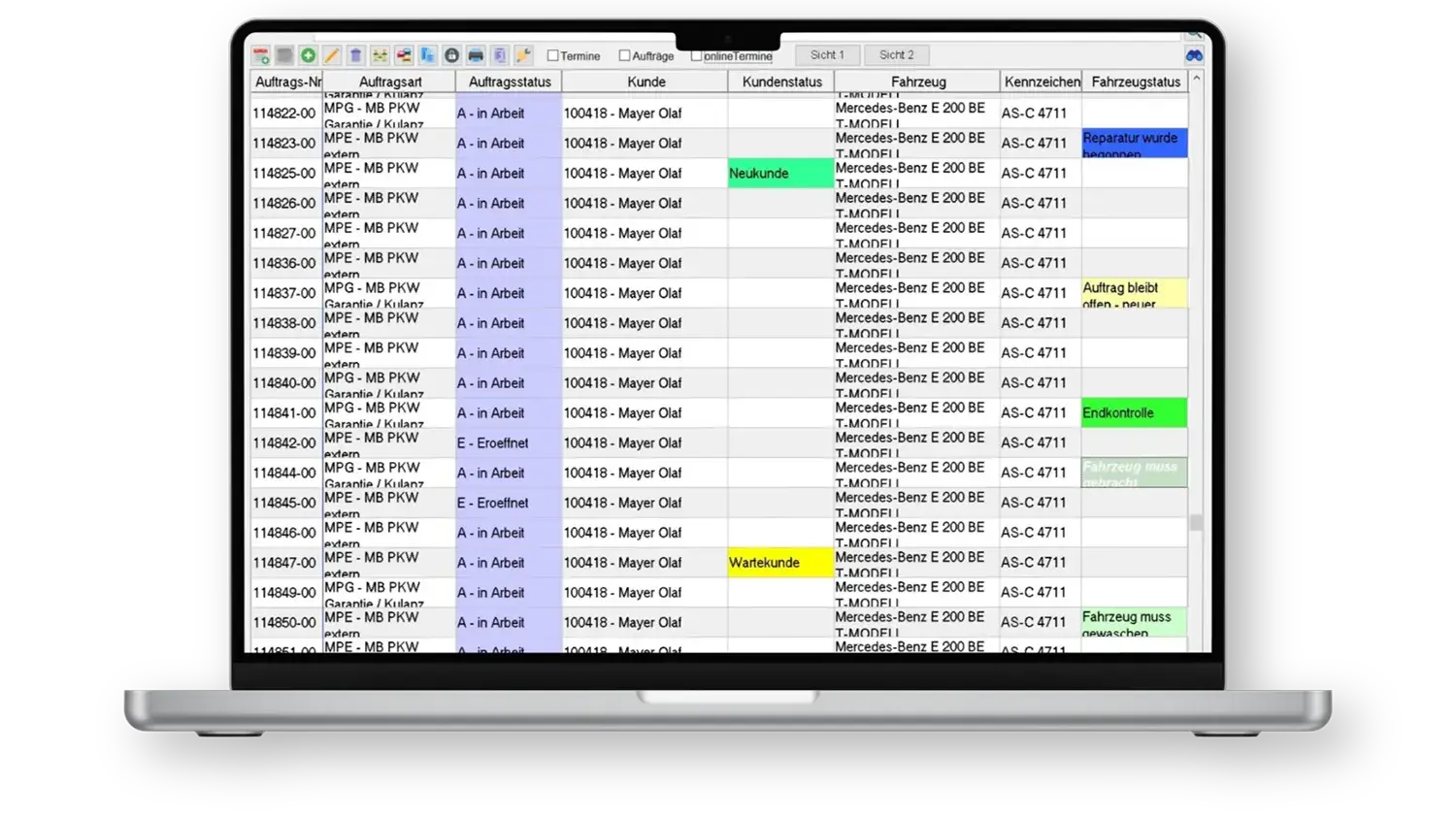Switch to Sicht 1 view
Viewport: 1456px width, 819px height.
coord(827,55)
